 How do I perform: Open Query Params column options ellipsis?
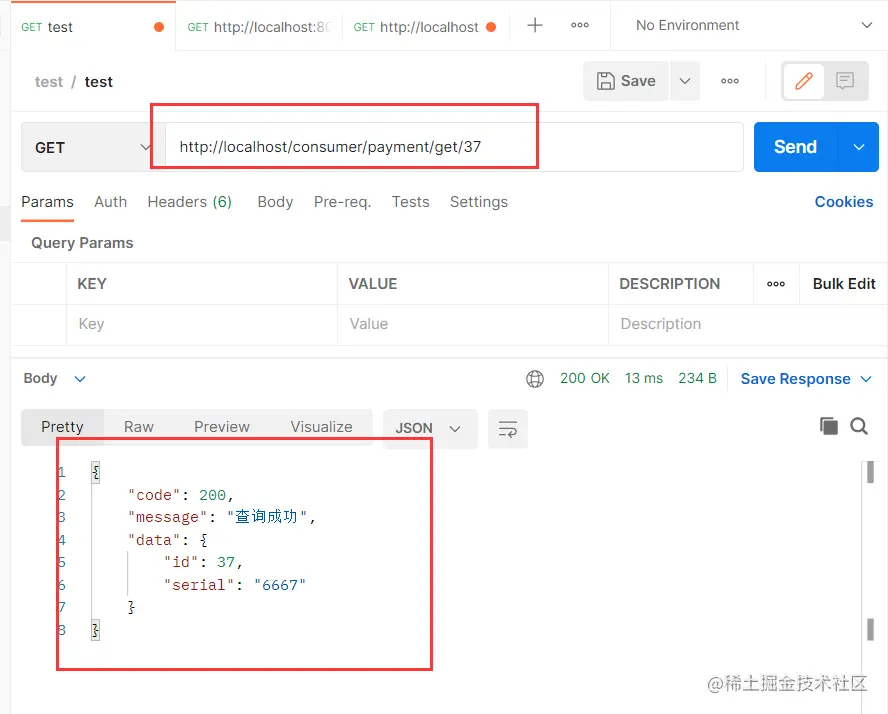click(x=776, y=284)
